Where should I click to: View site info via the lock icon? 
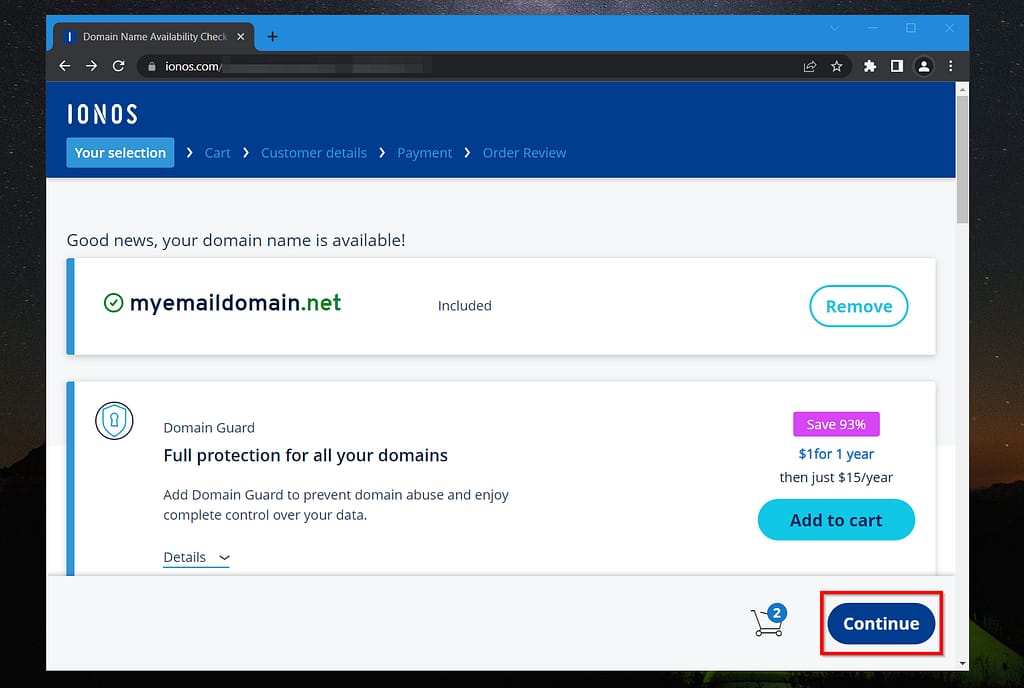pyautogui.click(x=152, y=67)
